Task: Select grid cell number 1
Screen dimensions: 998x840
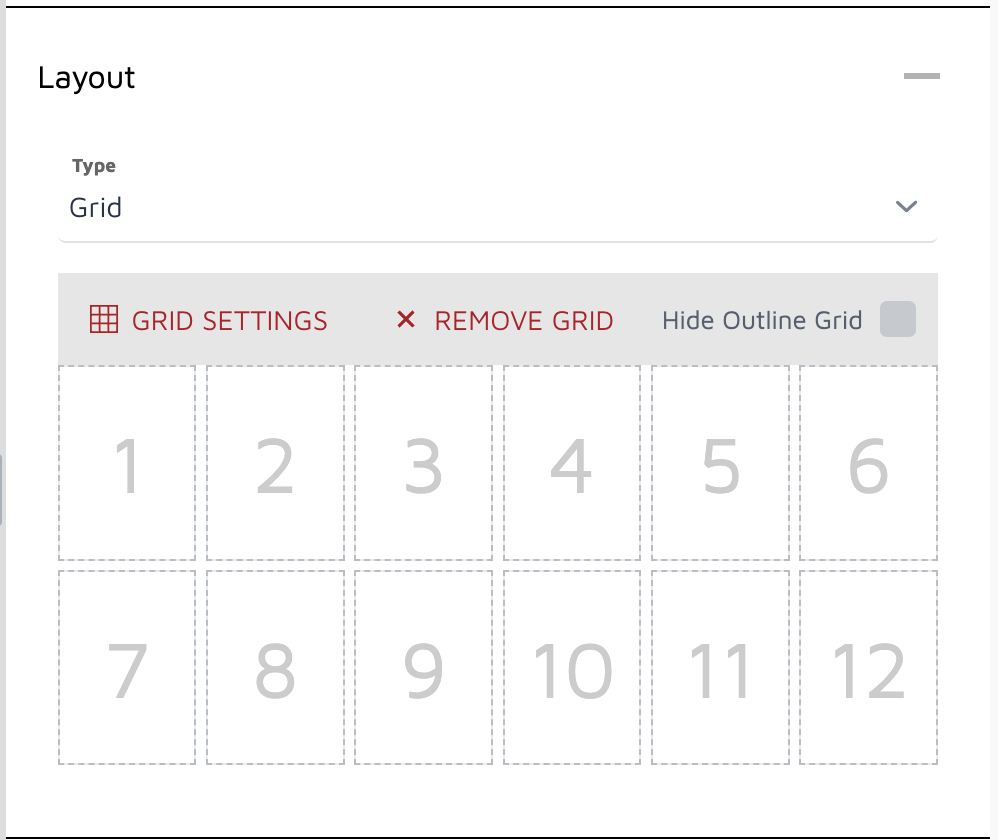Action: (127, 462)
